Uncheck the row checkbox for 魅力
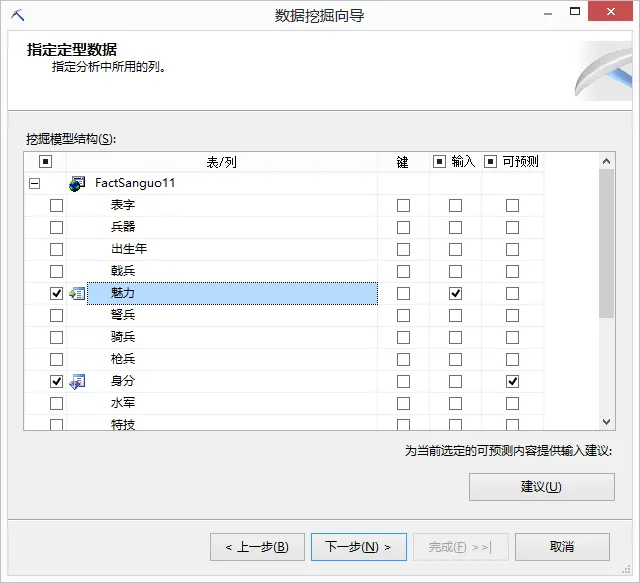This screenshot has width=640, height=583. pos(56,294)
